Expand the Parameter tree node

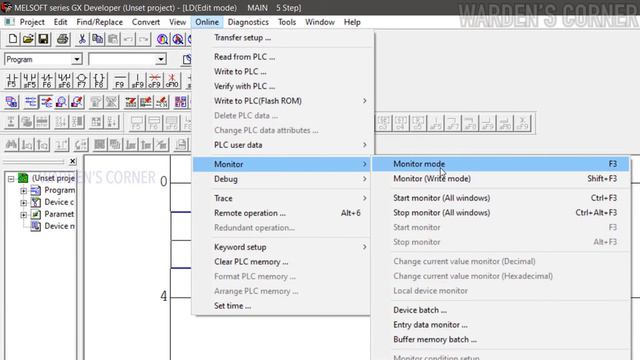[24, 214]
